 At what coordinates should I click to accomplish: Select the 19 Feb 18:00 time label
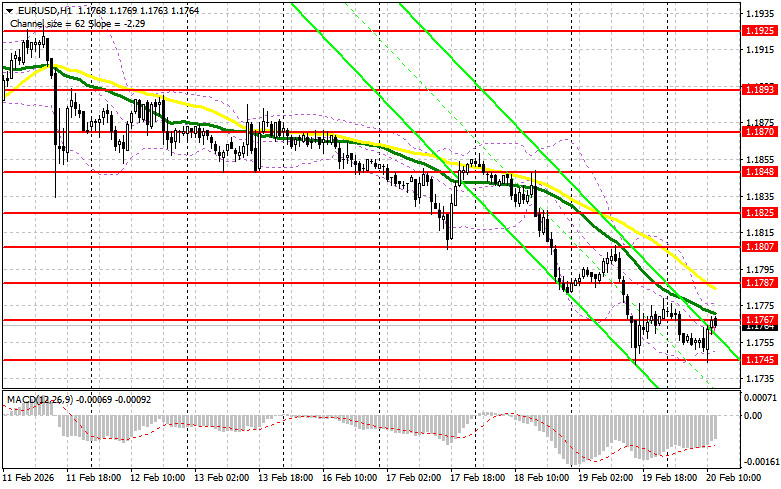[x=670, y=478]
